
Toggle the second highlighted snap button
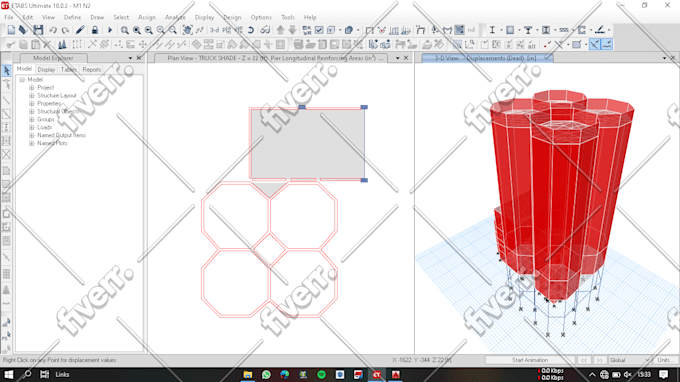coord(607,44)
